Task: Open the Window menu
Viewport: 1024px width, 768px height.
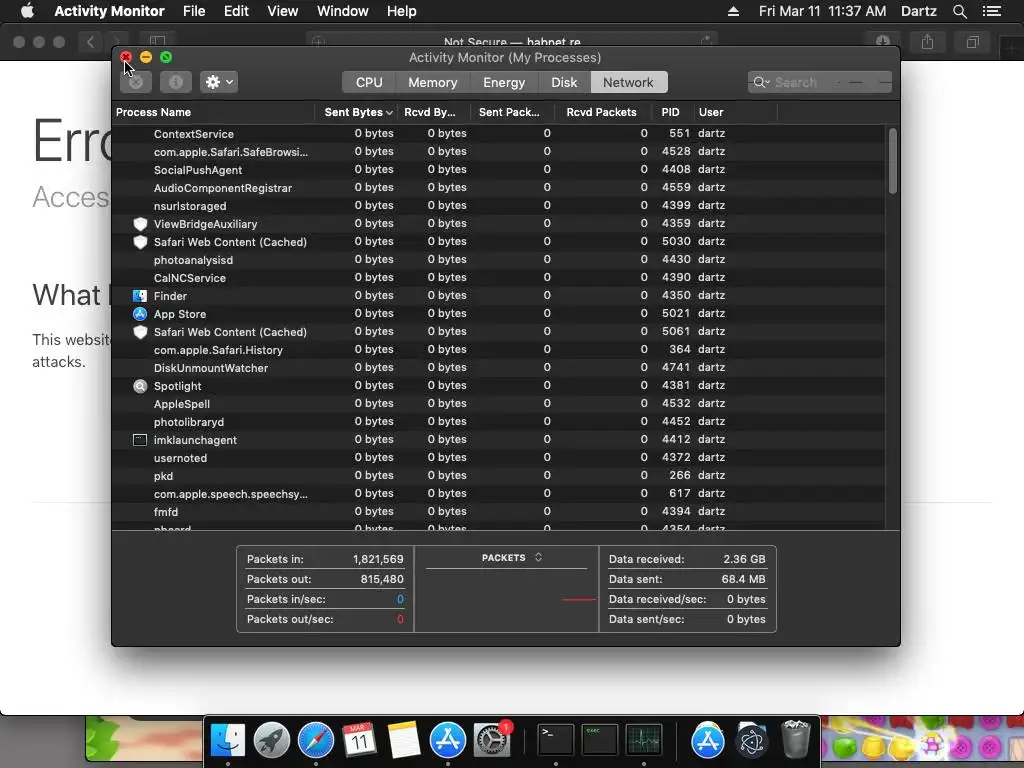Action: click(342, 11)
